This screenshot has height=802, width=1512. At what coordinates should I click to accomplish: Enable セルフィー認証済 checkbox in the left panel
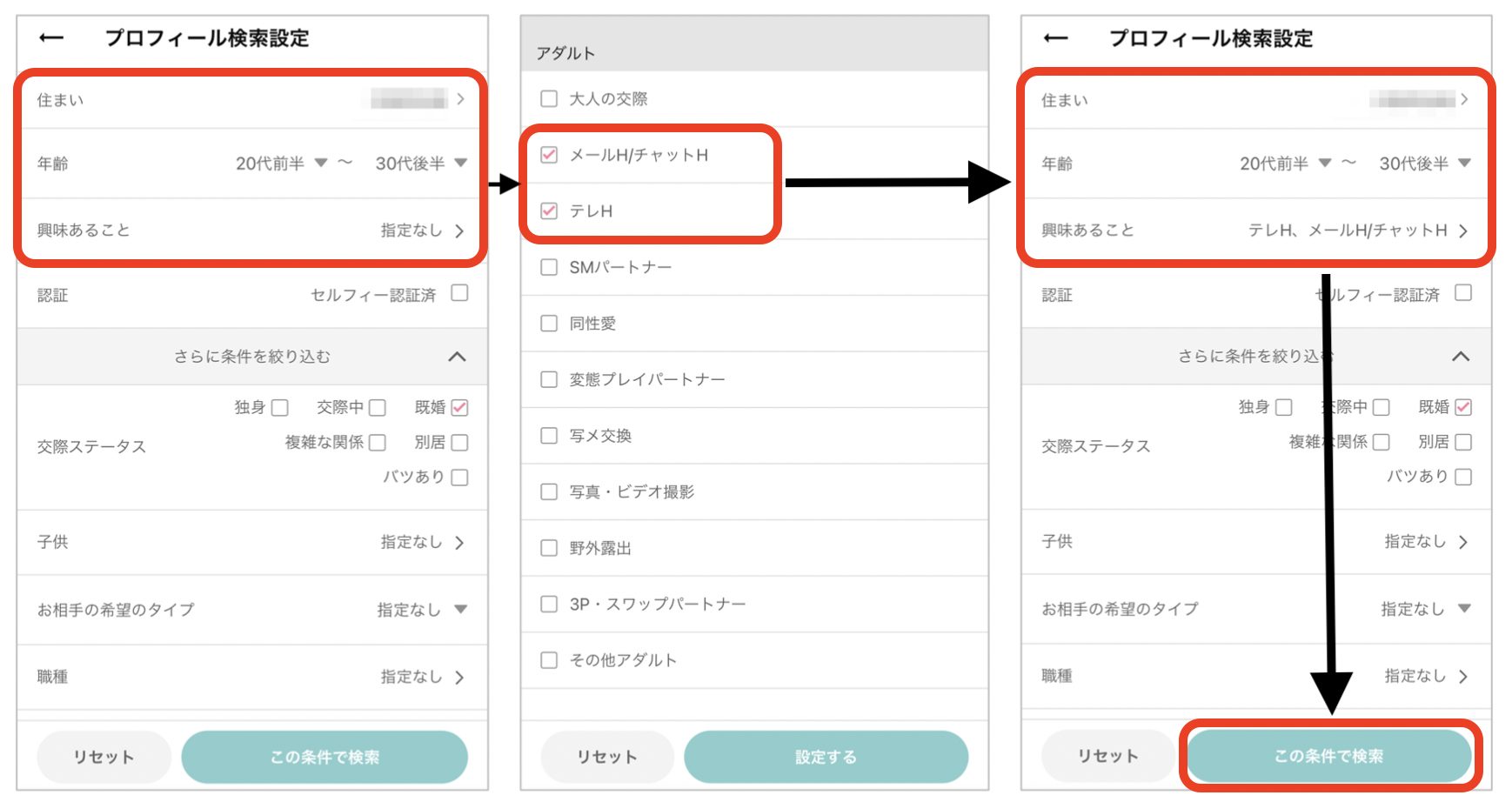click(x=459, y=294)
